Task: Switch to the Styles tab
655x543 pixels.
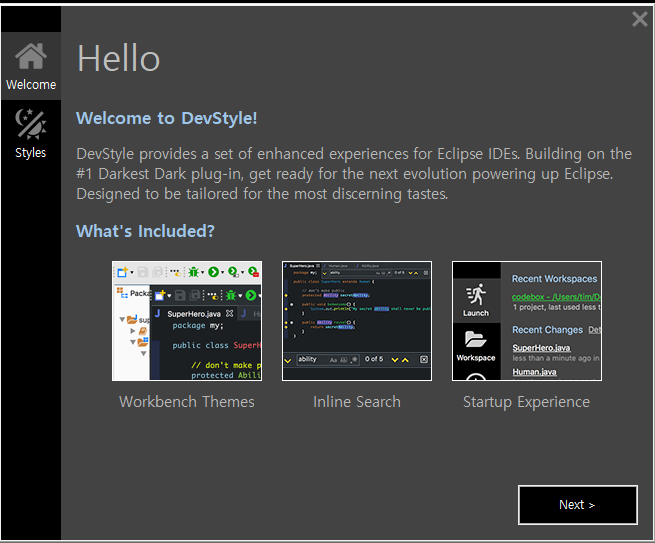Action: click(31, 134)
